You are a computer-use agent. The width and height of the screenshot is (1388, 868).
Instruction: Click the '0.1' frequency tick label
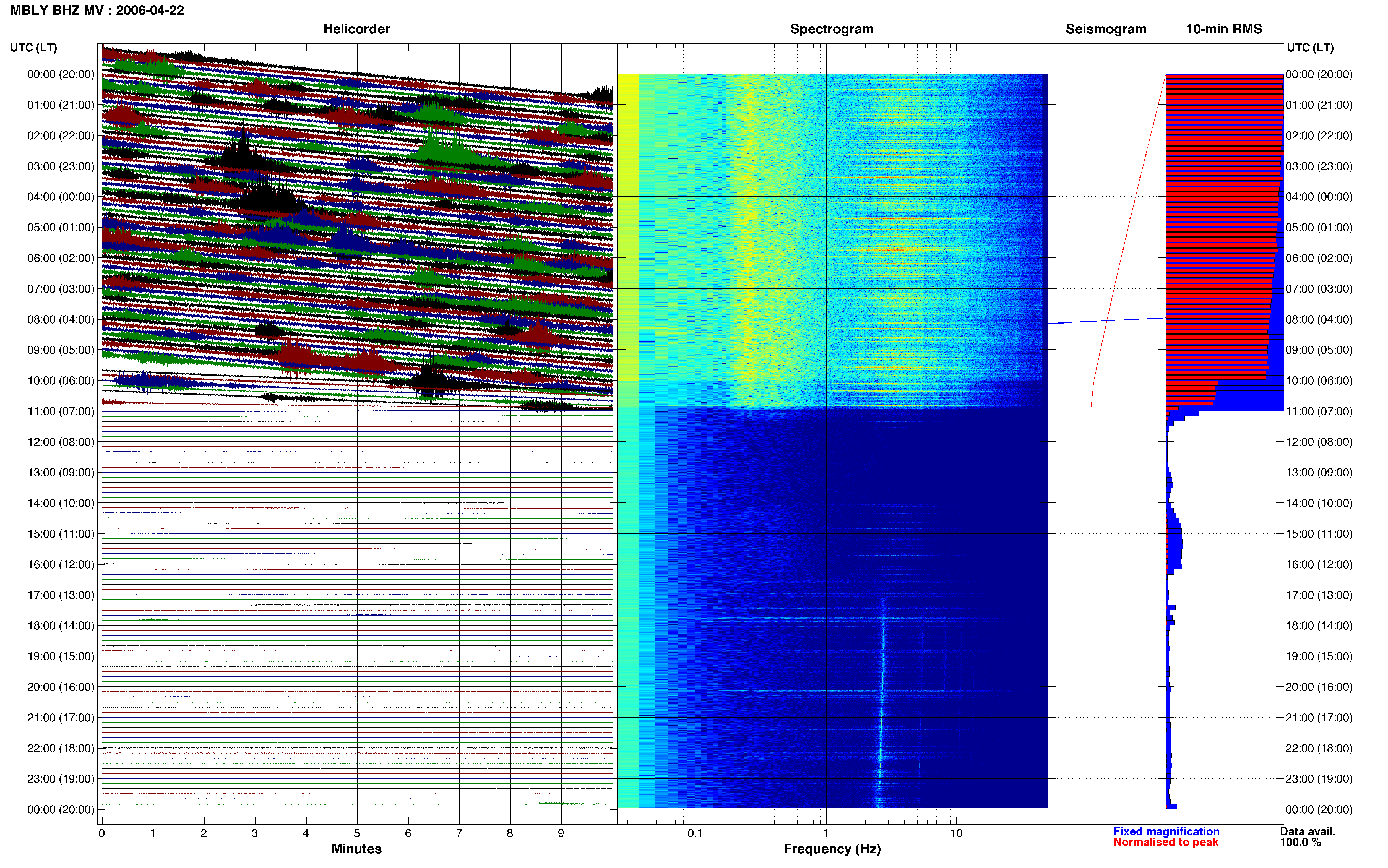click(x=695, y=833)
